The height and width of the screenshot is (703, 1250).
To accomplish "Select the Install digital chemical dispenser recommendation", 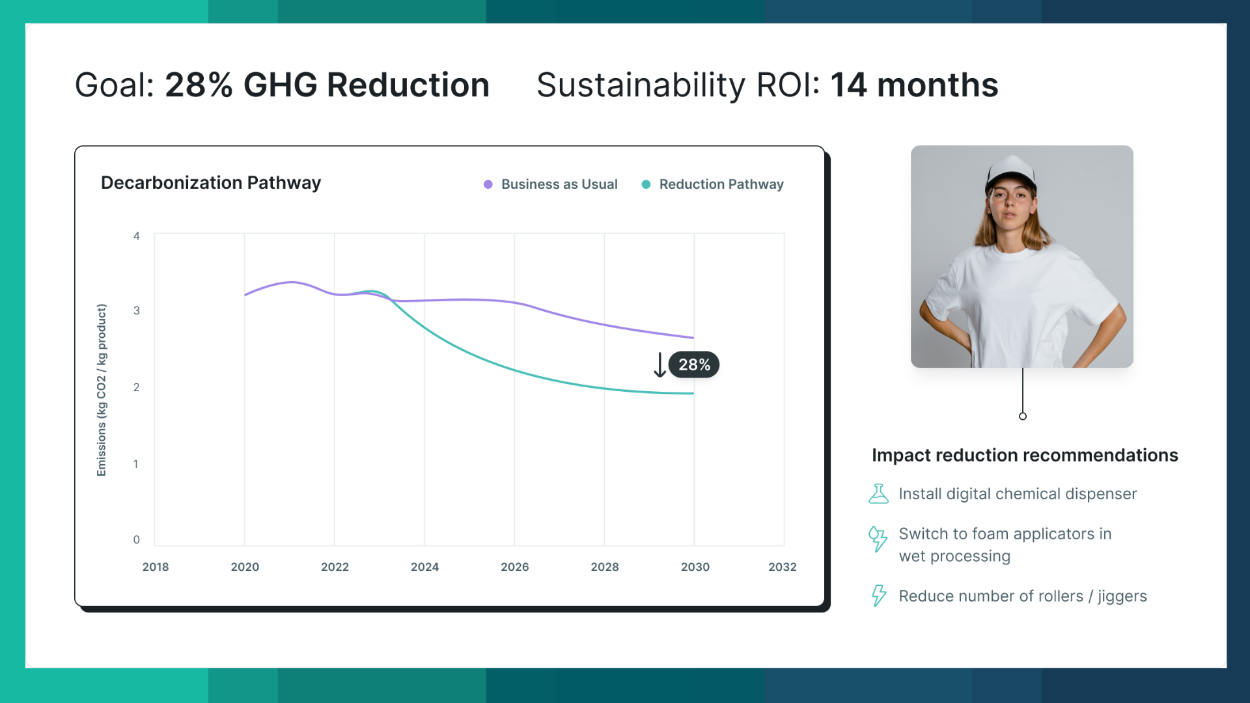I will point(1017,493).
